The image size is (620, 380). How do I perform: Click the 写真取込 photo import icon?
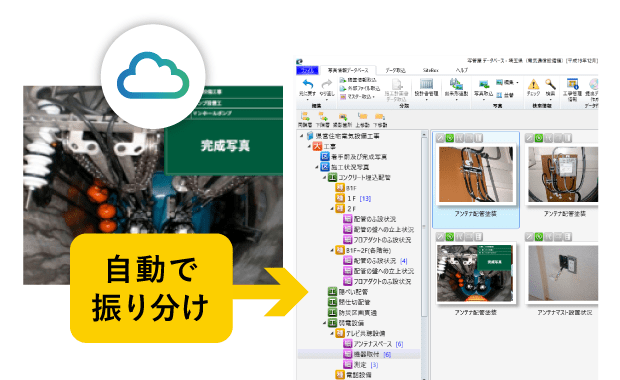click(483, 84)
